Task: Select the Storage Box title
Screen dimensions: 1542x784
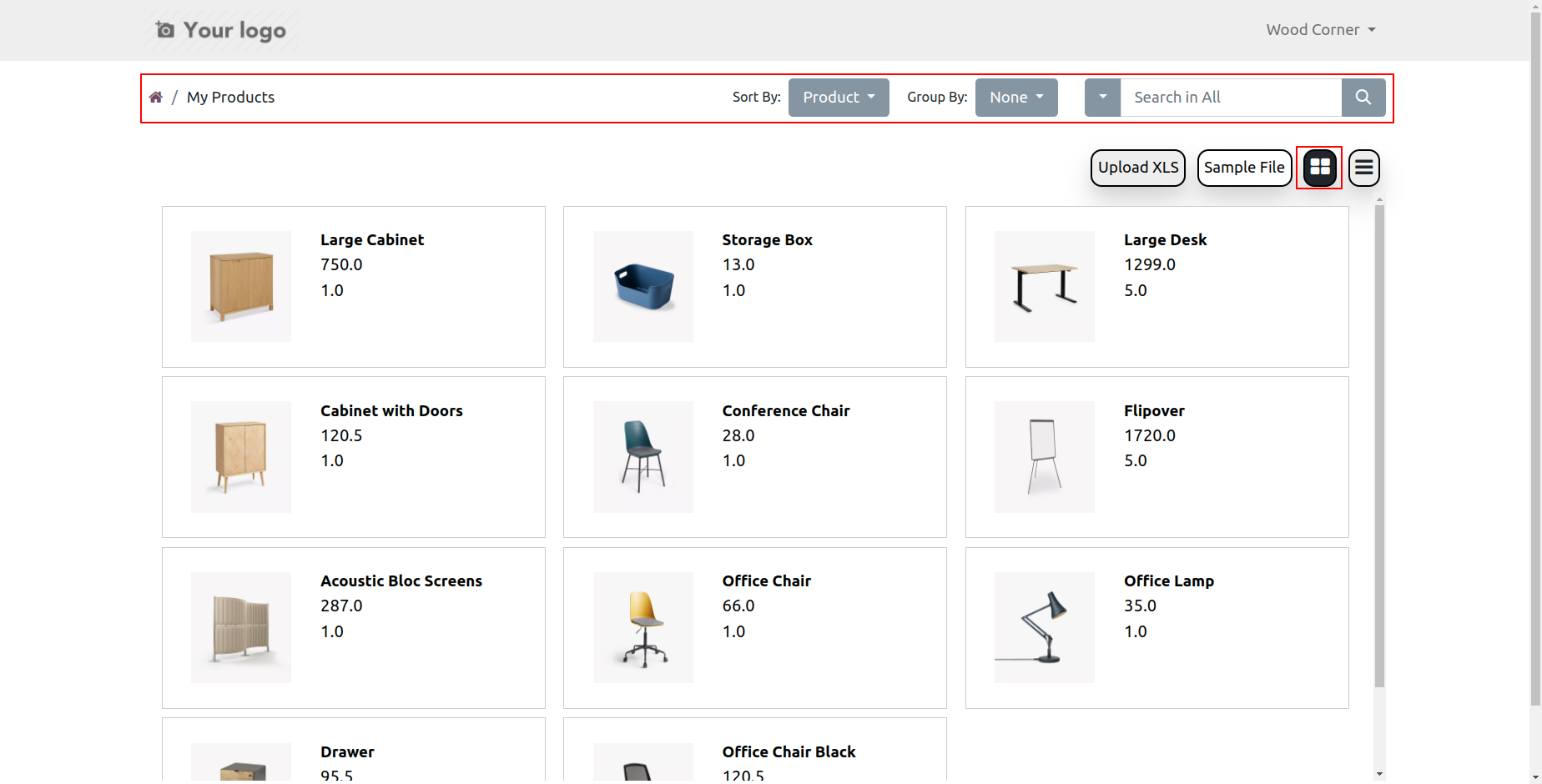Action: 768,240
